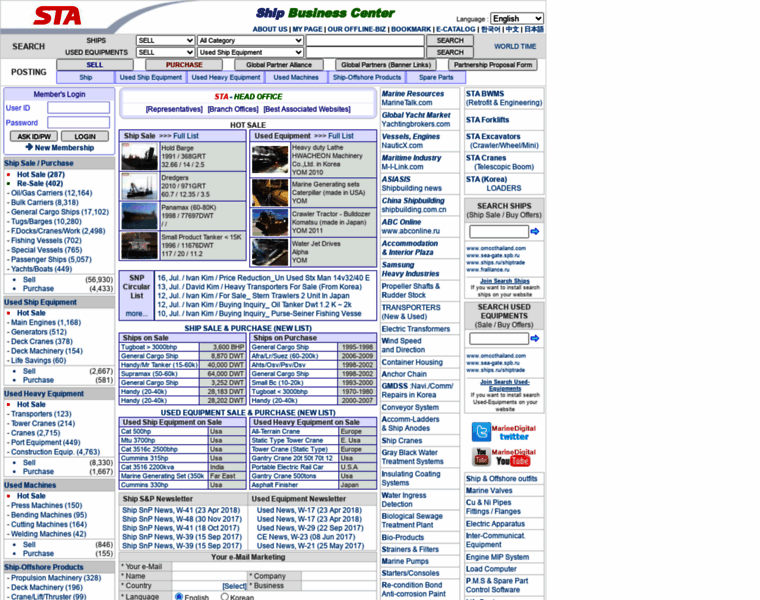Open the Used Equipments SELL dropdown
760x600 pixels.
point(165,52)
